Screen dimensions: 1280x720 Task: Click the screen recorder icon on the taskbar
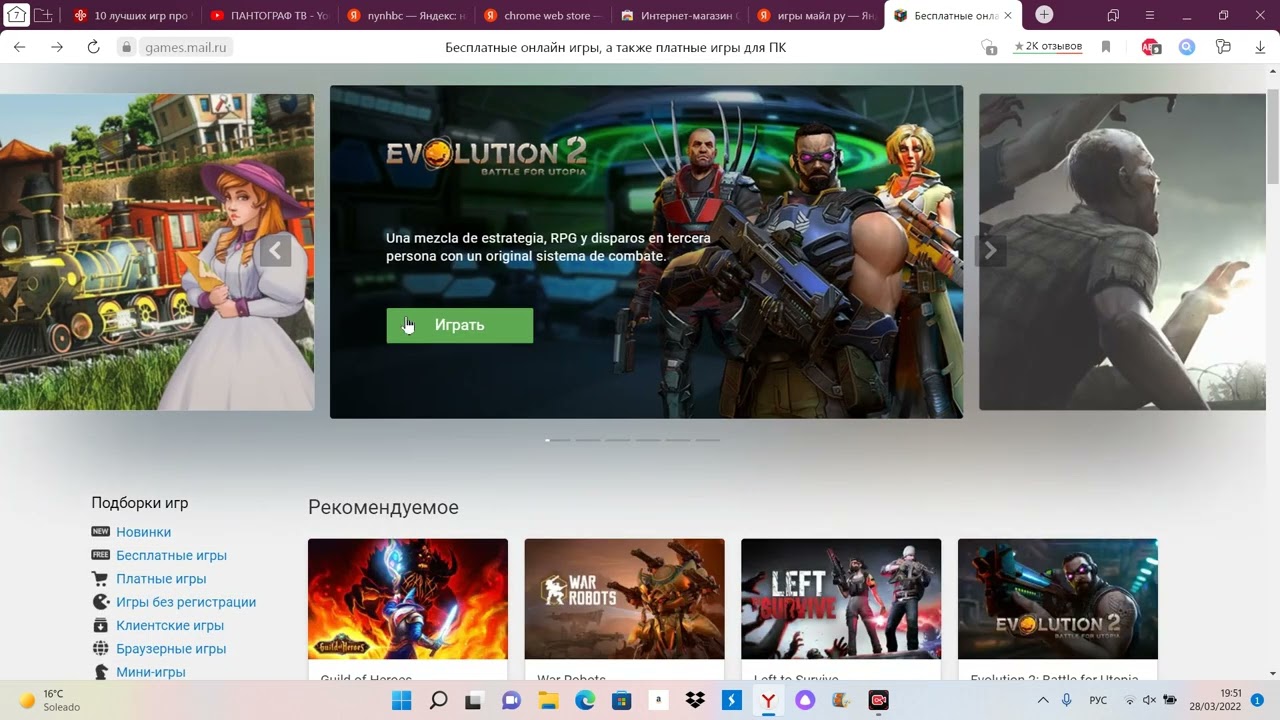click(x=878, y=700)
